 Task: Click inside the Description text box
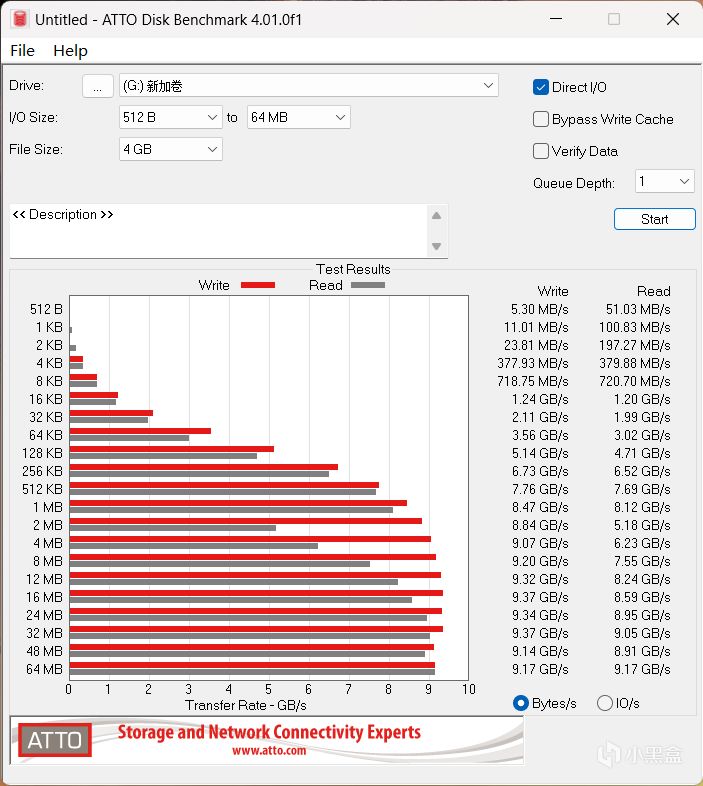coord(218,231)
